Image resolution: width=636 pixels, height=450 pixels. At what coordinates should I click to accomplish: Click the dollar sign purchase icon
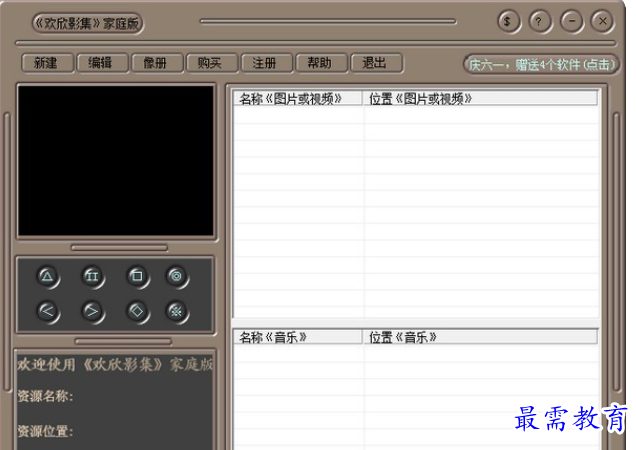tap(508, 21)
